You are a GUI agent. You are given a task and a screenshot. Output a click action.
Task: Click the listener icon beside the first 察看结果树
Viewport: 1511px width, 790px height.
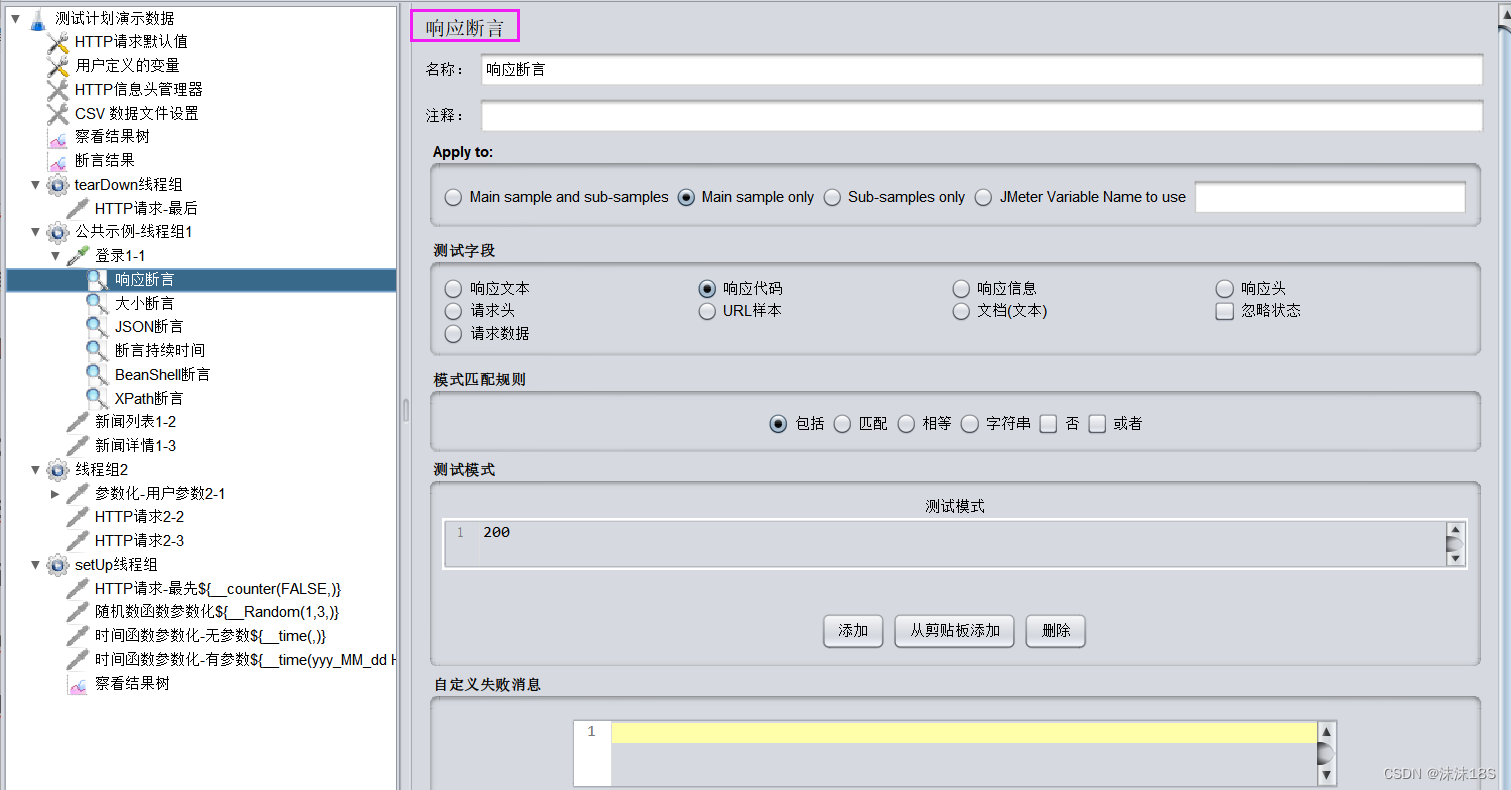[x=58, y=138]
